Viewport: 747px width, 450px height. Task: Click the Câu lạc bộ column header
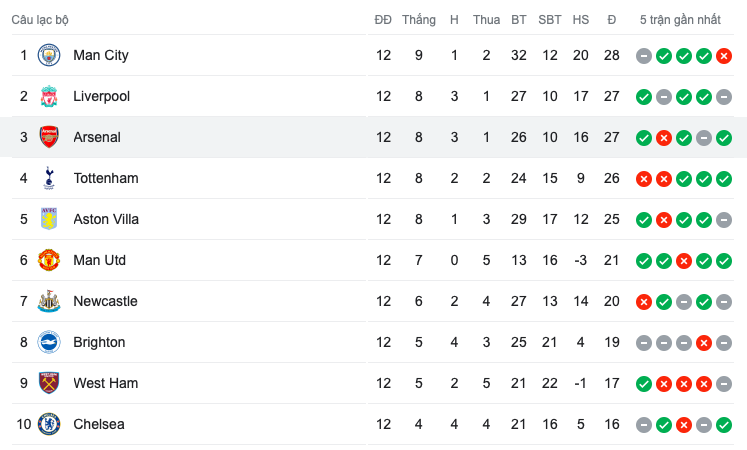point(40,20)
